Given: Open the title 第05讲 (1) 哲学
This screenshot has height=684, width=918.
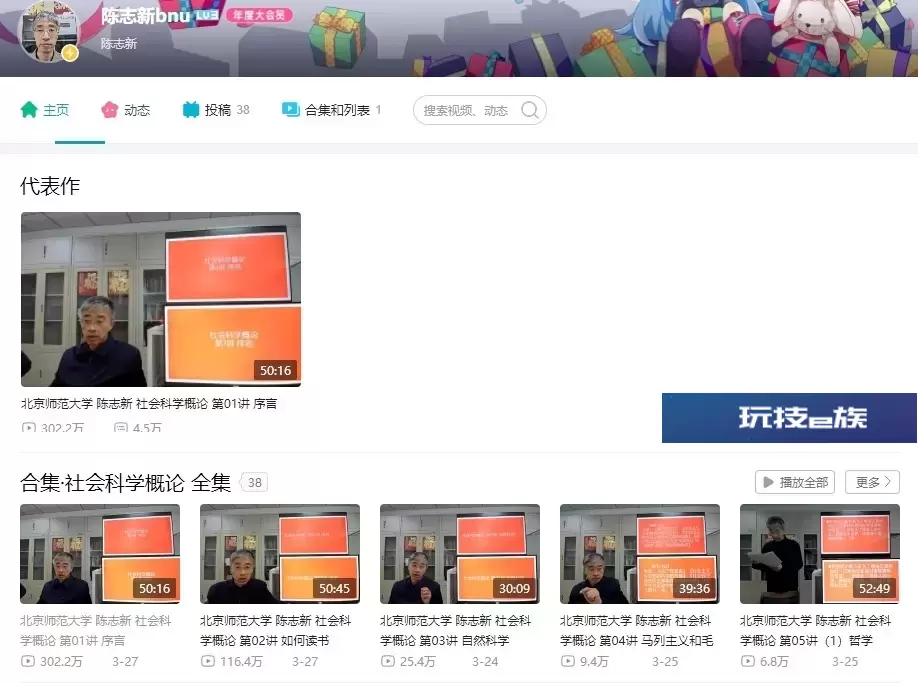Looking at the screenshot, I should pos(816,630).
